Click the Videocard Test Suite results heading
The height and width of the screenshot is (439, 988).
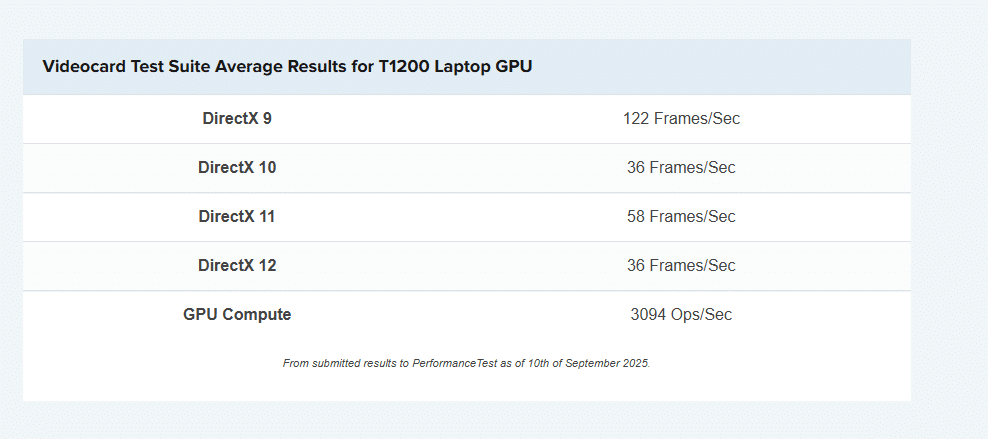click(287, 67)
